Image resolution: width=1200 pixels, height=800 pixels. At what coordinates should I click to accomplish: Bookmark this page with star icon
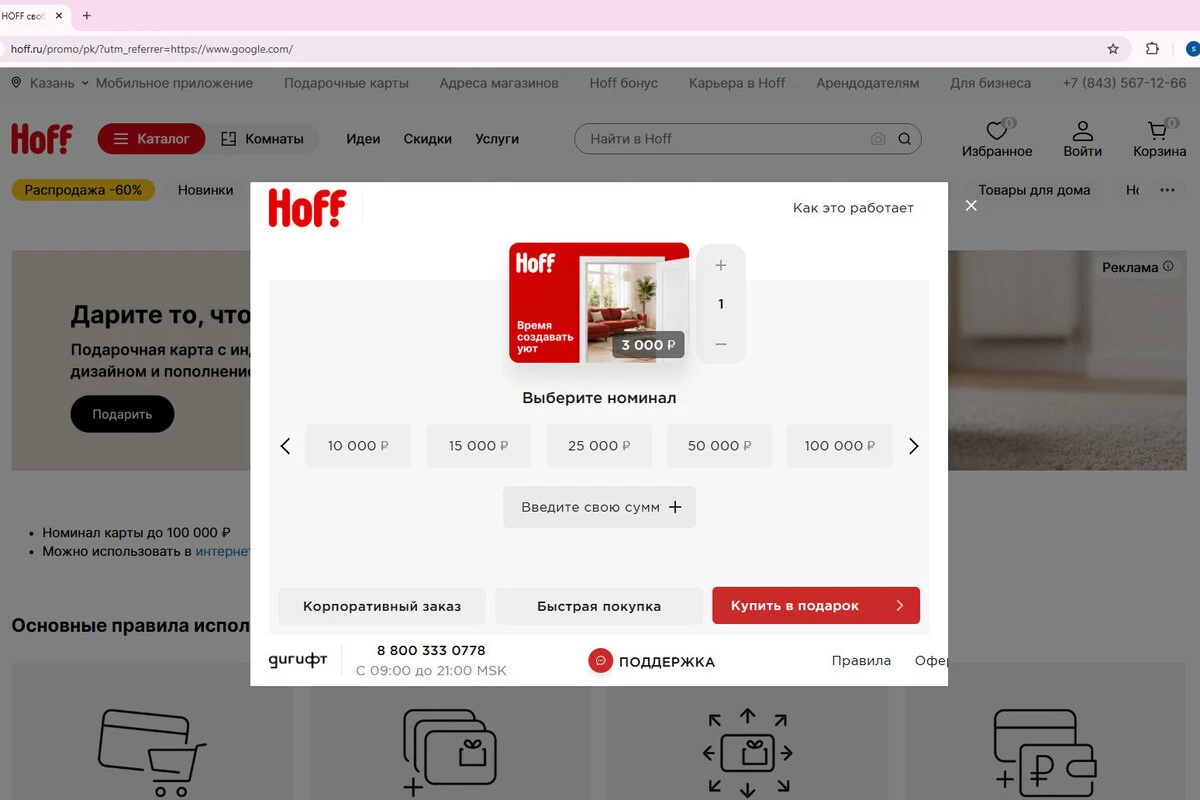pos(1113,48)
